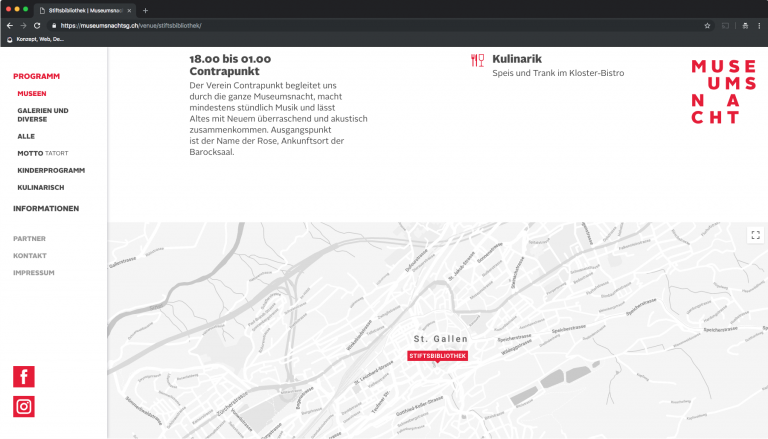Open the Konzept, Web, De... bookmark
The width and height of the screenshot is (768, 439).
click(35, 39)
